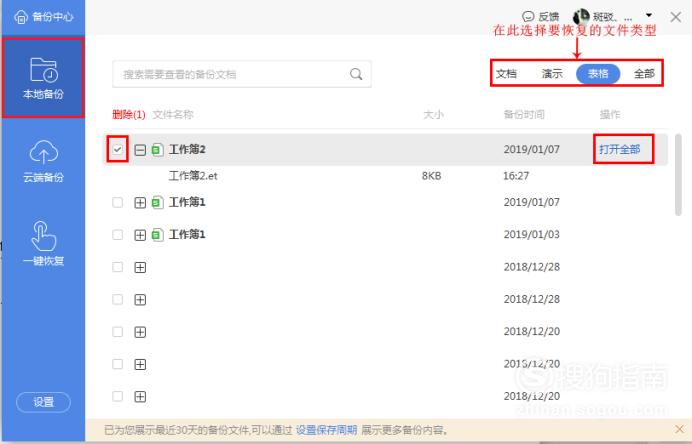The height and width of the screenshot is (444, 692).
Task: Click the user avatar picture
Action: [581, 17]
